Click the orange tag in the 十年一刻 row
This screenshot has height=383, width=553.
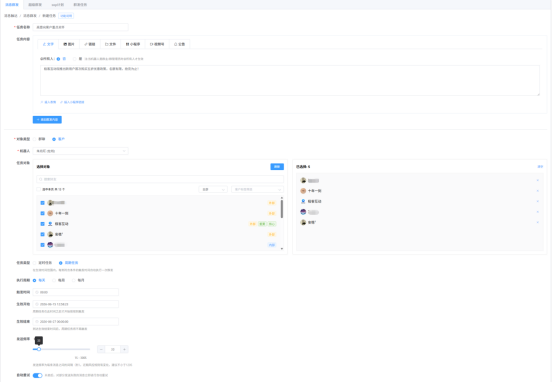pyautogui.click(x=272, y=214)
